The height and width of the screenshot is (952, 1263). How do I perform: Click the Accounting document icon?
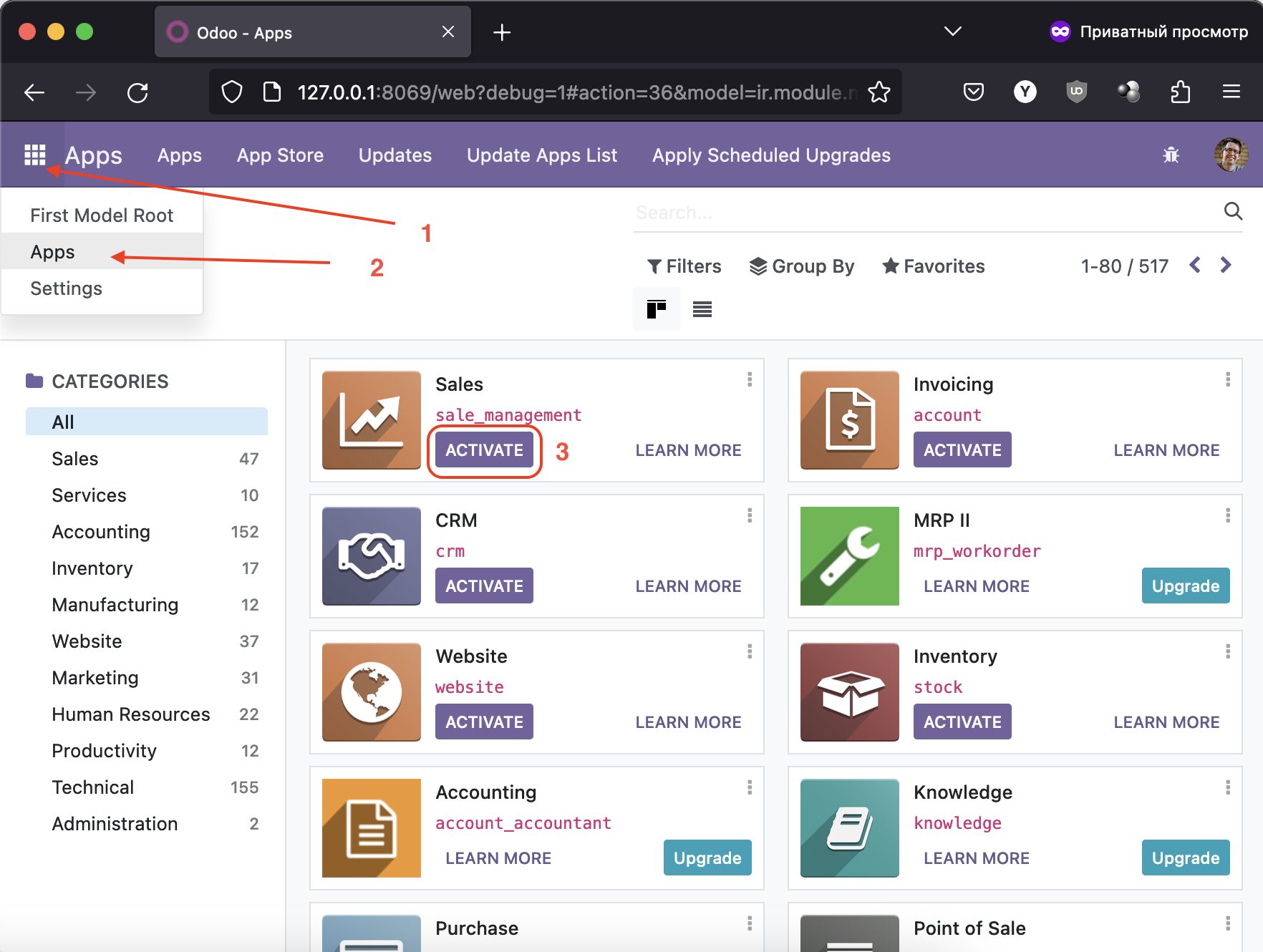click(x=372, y=828)
